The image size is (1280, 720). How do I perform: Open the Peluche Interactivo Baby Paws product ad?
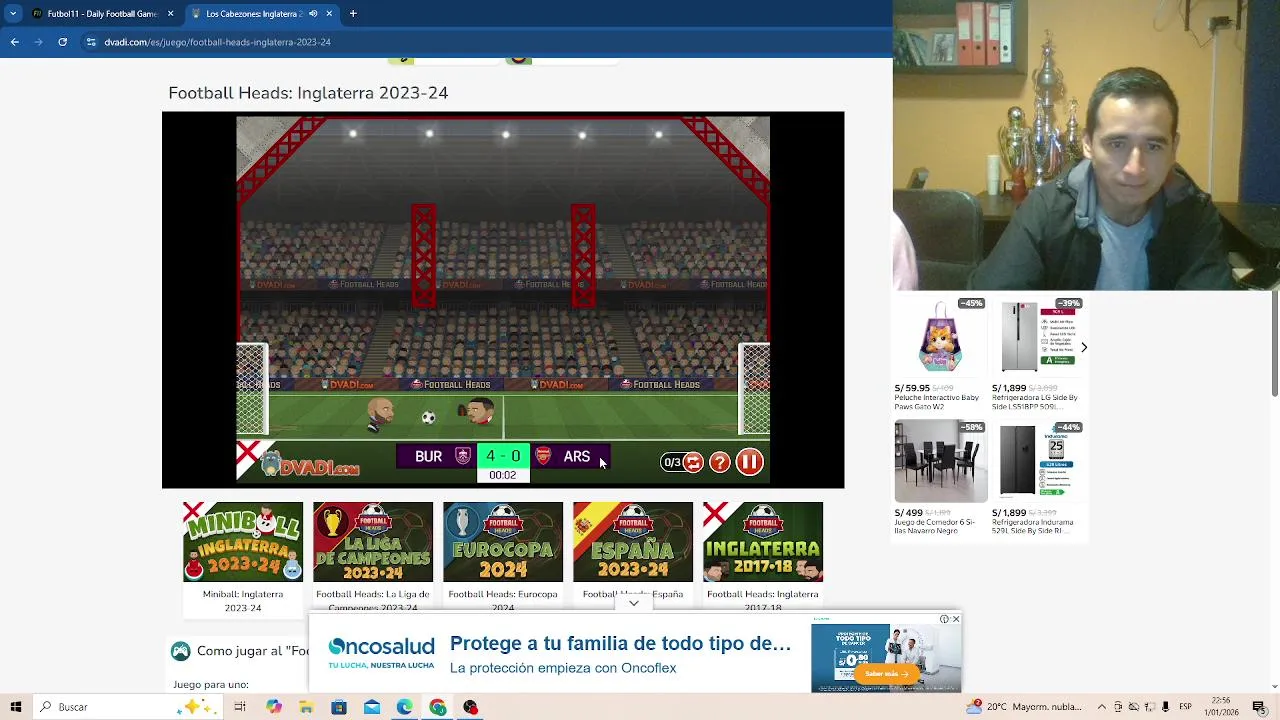click(940, 353)
